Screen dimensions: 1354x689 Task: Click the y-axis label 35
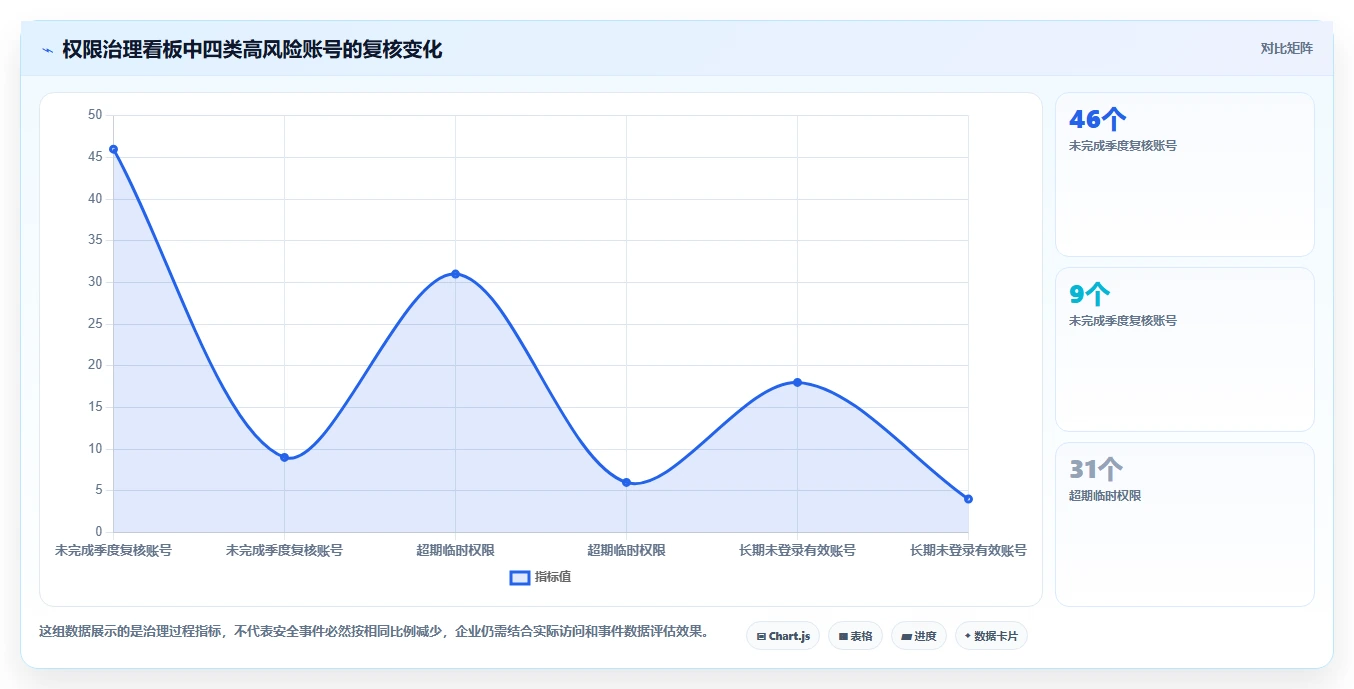pyautogui.click(x=95, y=240)
